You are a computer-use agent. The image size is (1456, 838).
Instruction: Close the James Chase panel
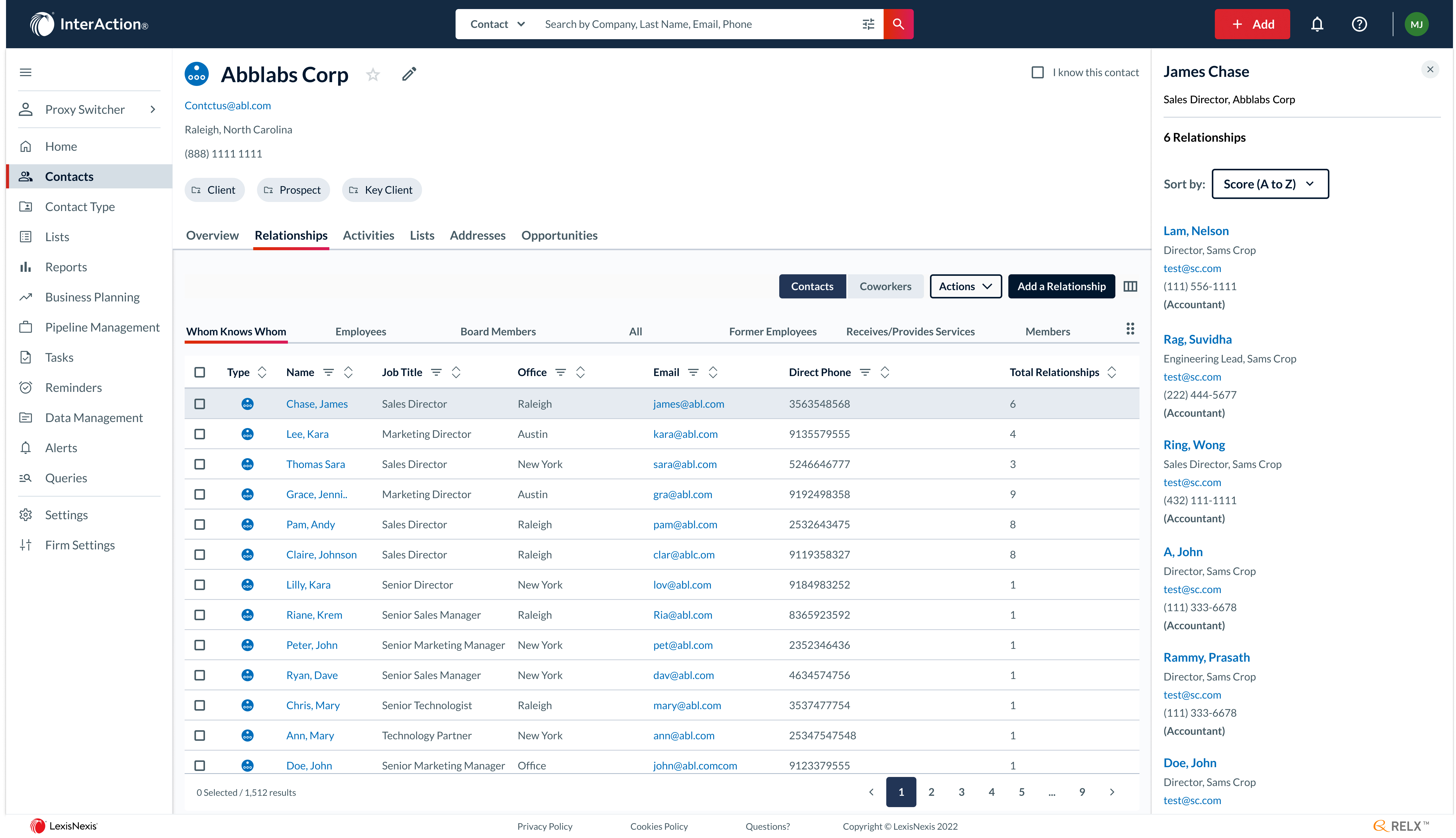[x=1430, y=70]
